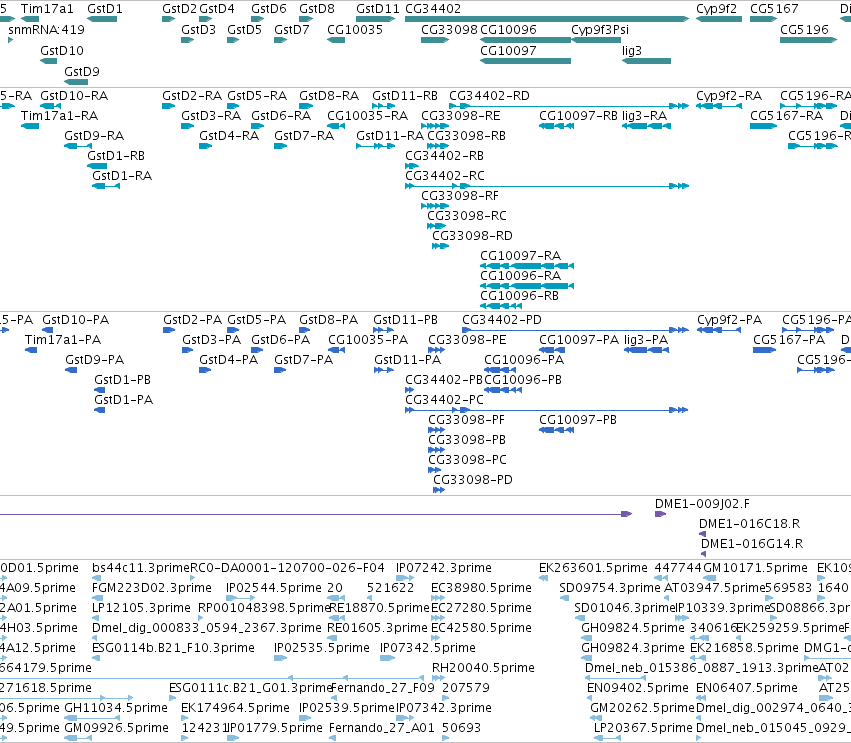Viewport: 851px width, 743px height.
Task: Open the GstD1-RB transcript label
Action: point(116,156)
